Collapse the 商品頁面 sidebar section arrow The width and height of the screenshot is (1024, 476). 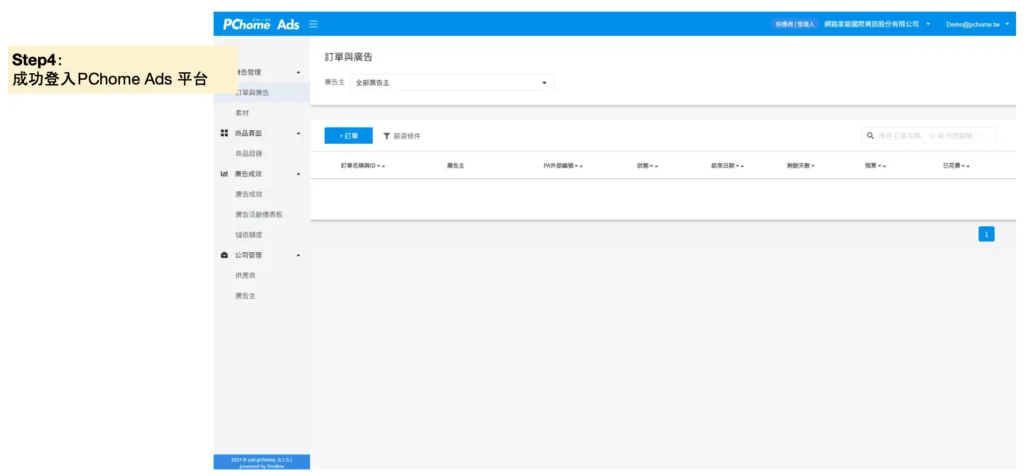pos(298,133)
